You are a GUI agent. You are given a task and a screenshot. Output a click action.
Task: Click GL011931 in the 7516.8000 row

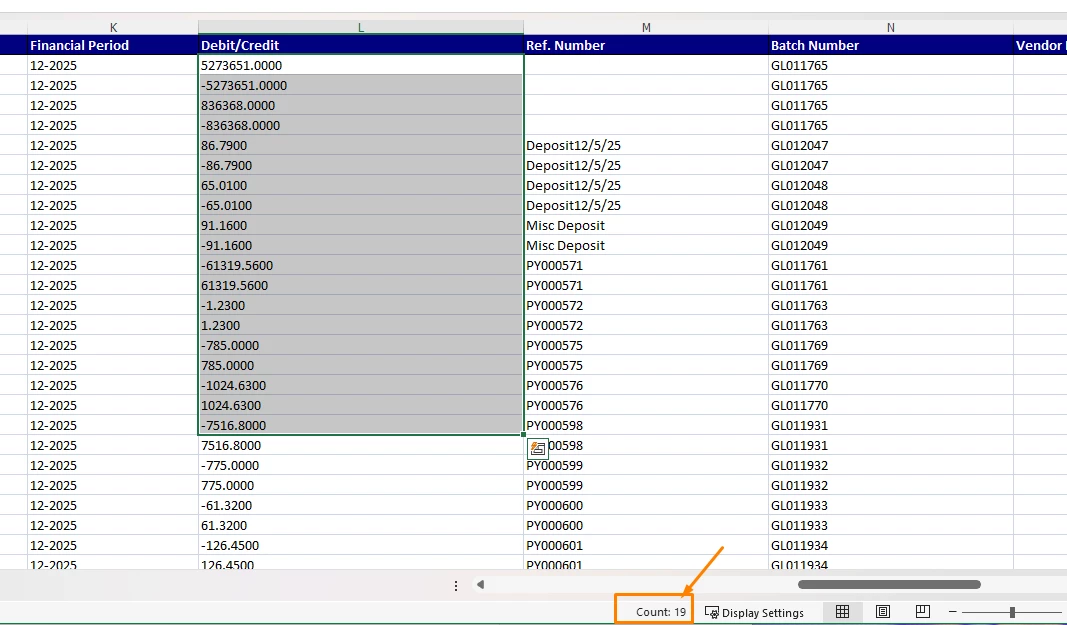pyautogui.click(x=800, y=446)
